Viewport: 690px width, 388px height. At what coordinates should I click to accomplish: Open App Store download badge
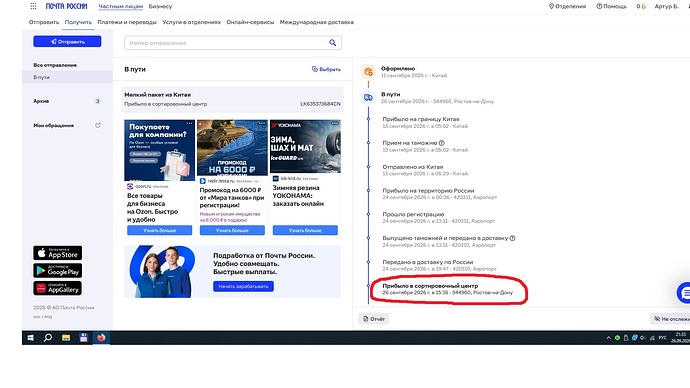pos(58,253)
